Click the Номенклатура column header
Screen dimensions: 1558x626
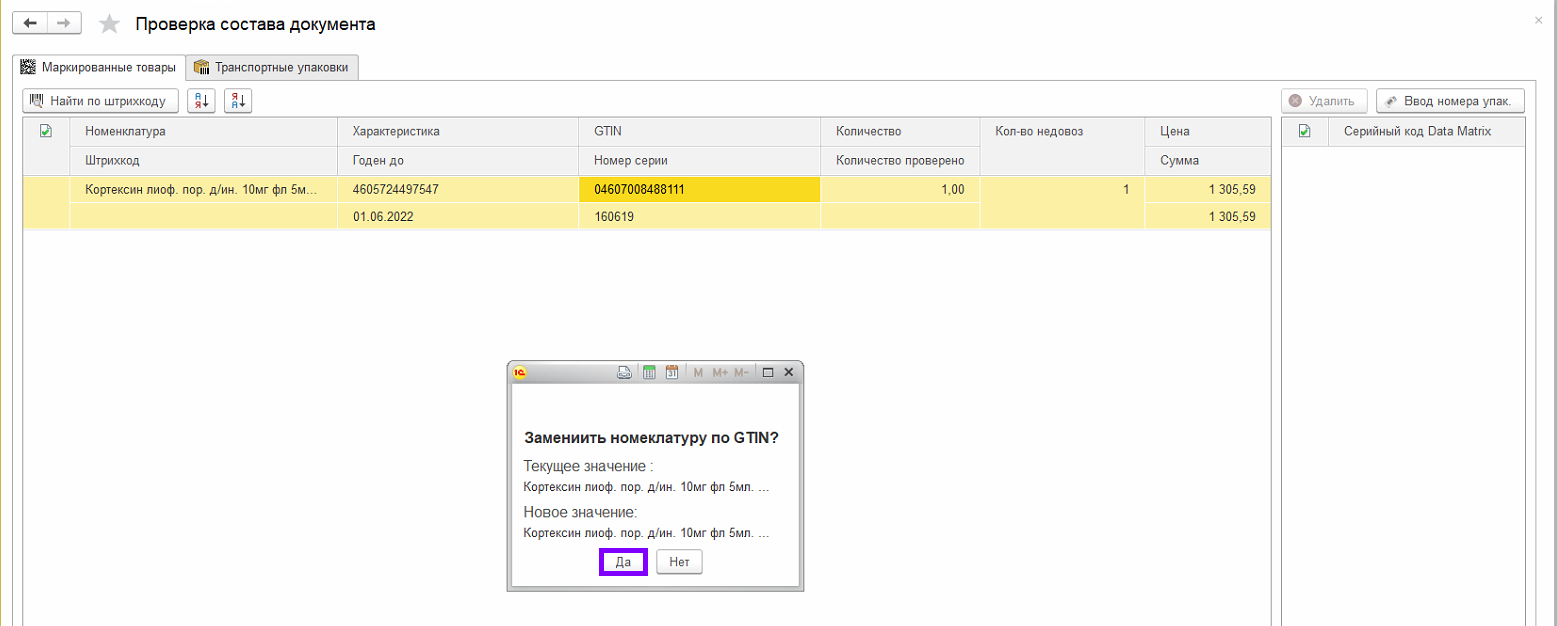[204, 131]
